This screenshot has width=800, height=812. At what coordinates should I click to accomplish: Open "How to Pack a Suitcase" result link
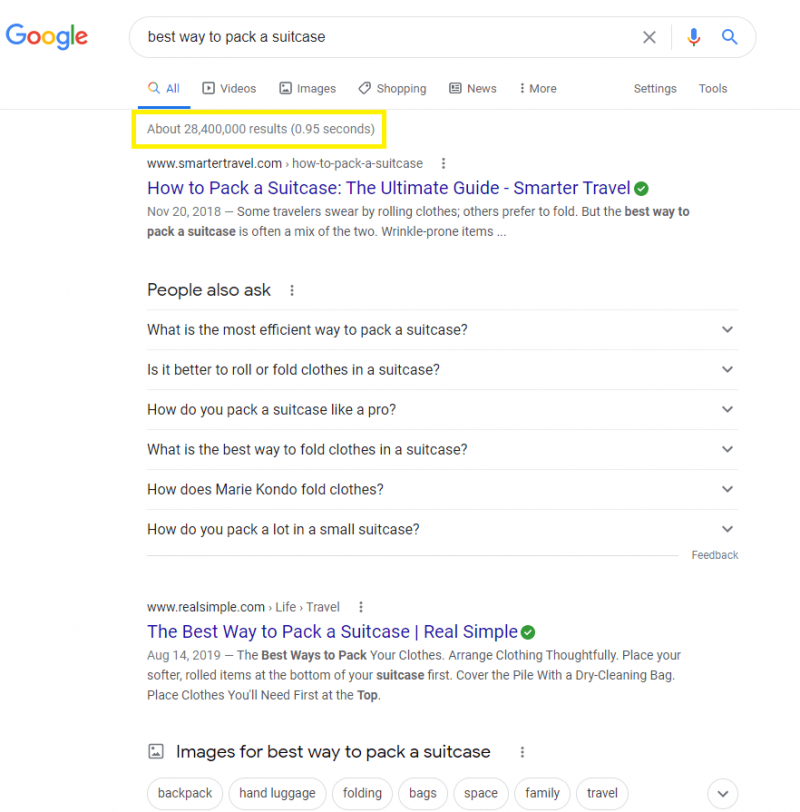pos(388,188)
